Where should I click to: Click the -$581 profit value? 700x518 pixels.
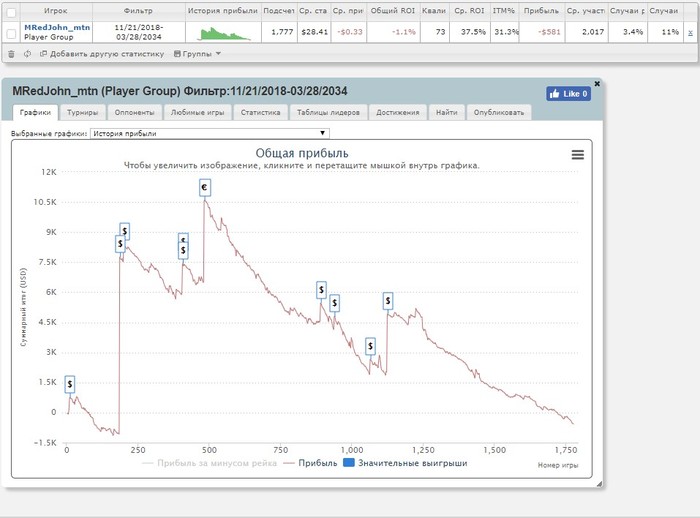point(549,32)
